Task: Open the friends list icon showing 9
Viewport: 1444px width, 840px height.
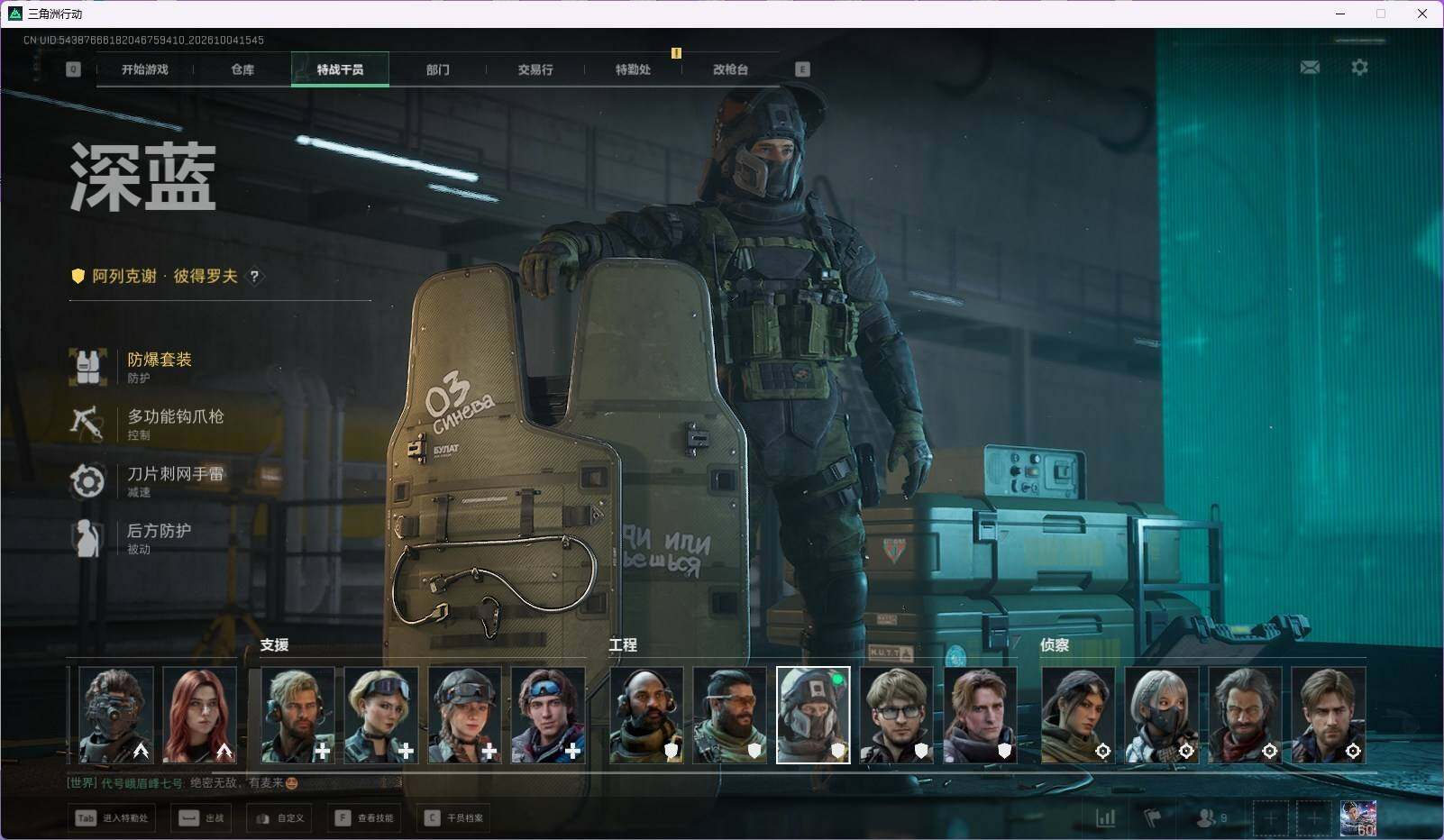Action: (1211, 817)
